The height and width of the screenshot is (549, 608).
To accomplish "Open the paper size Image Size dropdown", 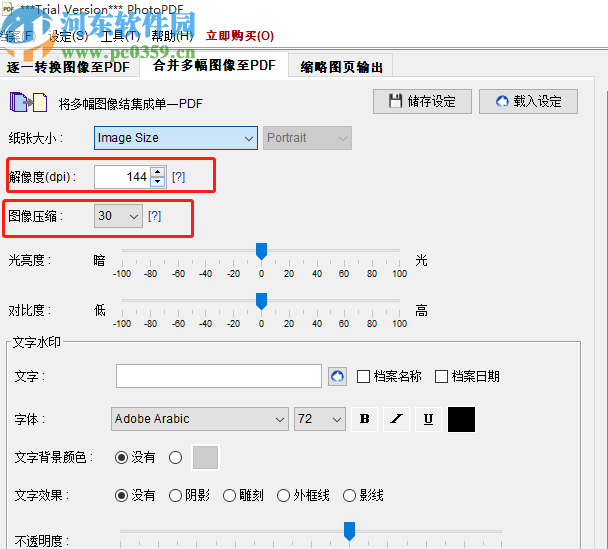I will (176, 138).
